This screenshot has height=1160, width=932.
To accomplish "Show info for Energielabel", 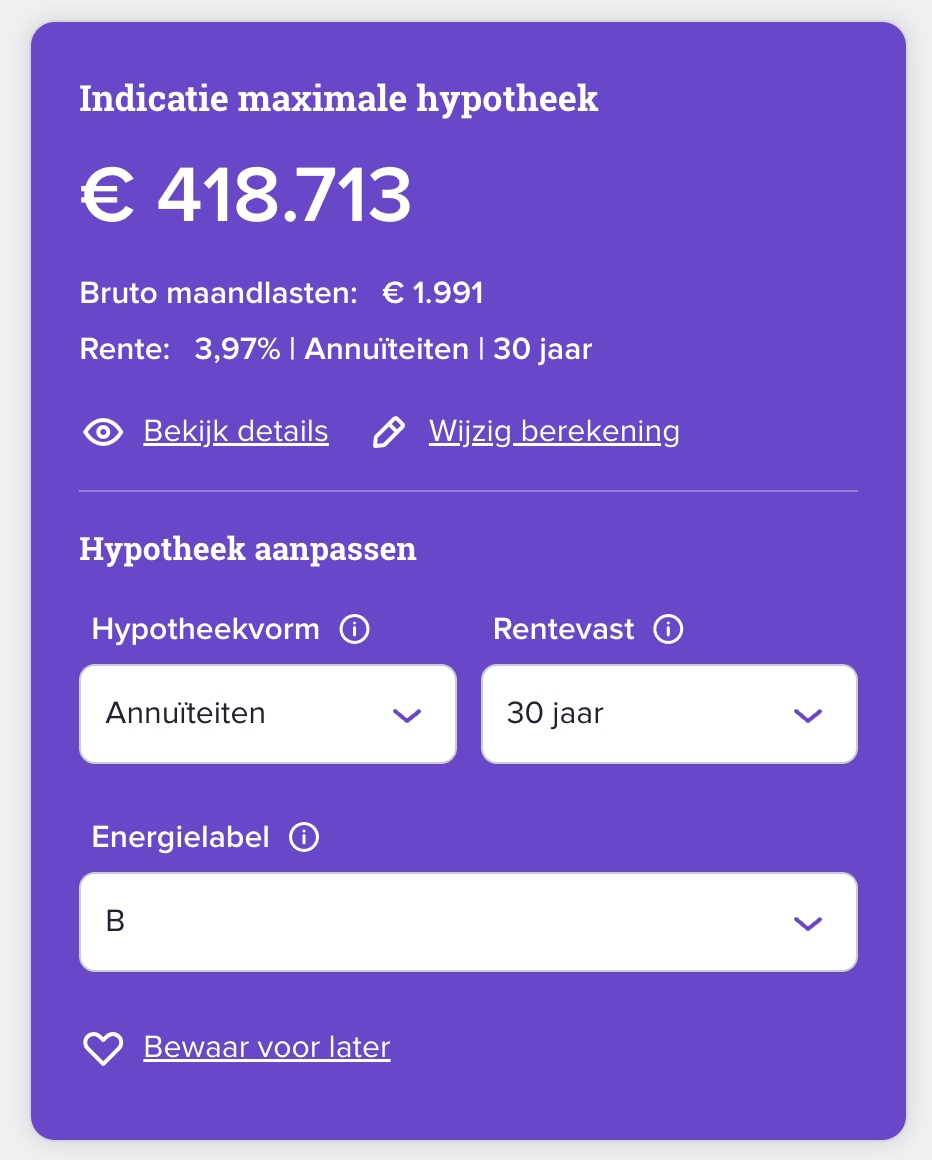I will (x=304, y=838).
